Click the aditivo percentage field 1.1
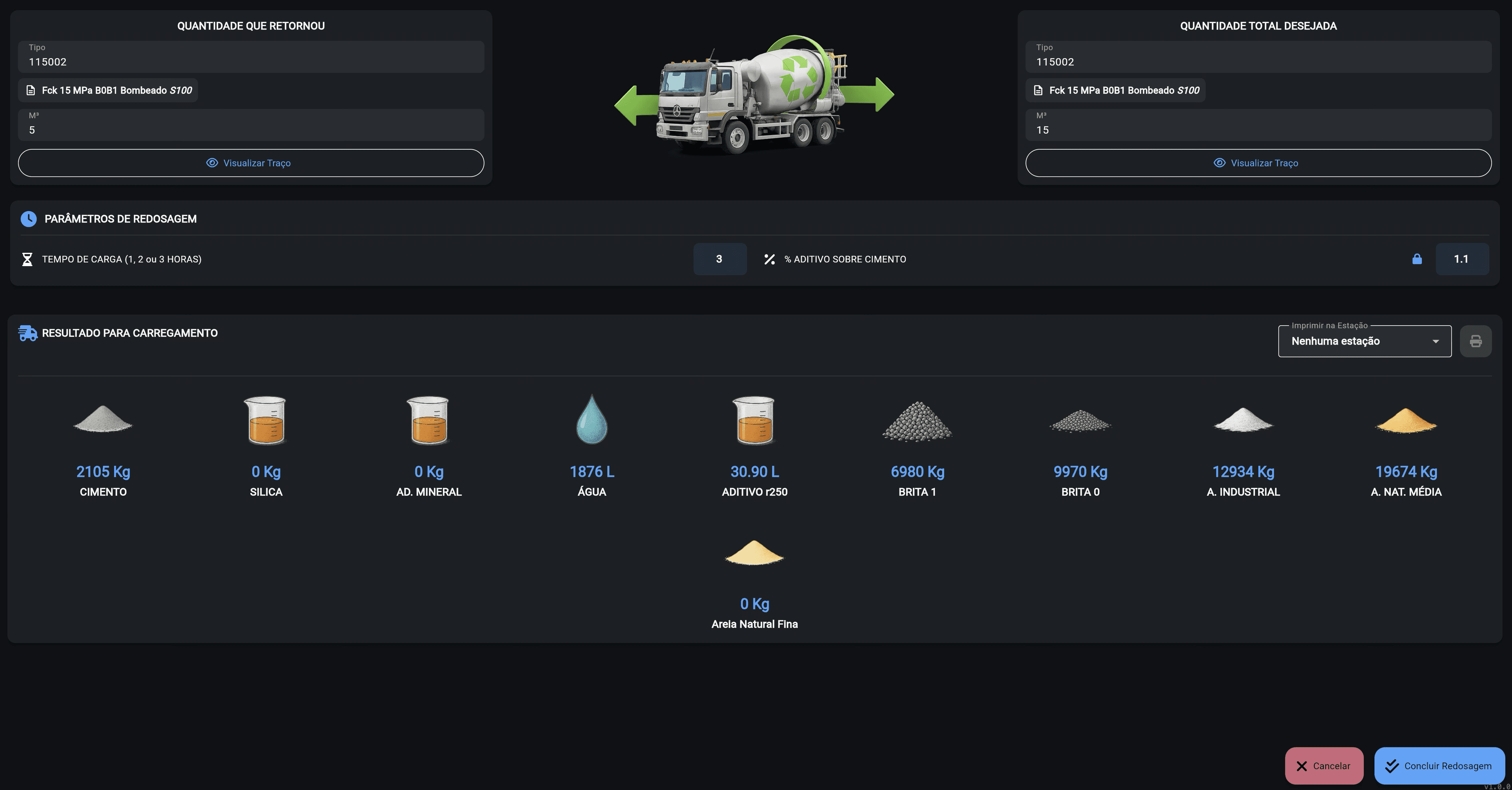This screenshot has width=1512, height=790. click(x=1462, y=259)
